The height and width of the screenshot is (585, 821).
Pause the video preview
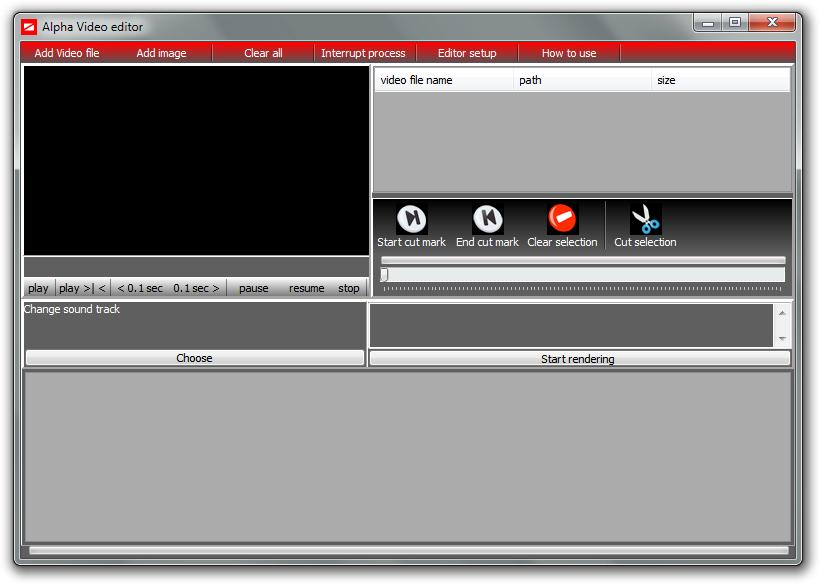click(254, 288)
